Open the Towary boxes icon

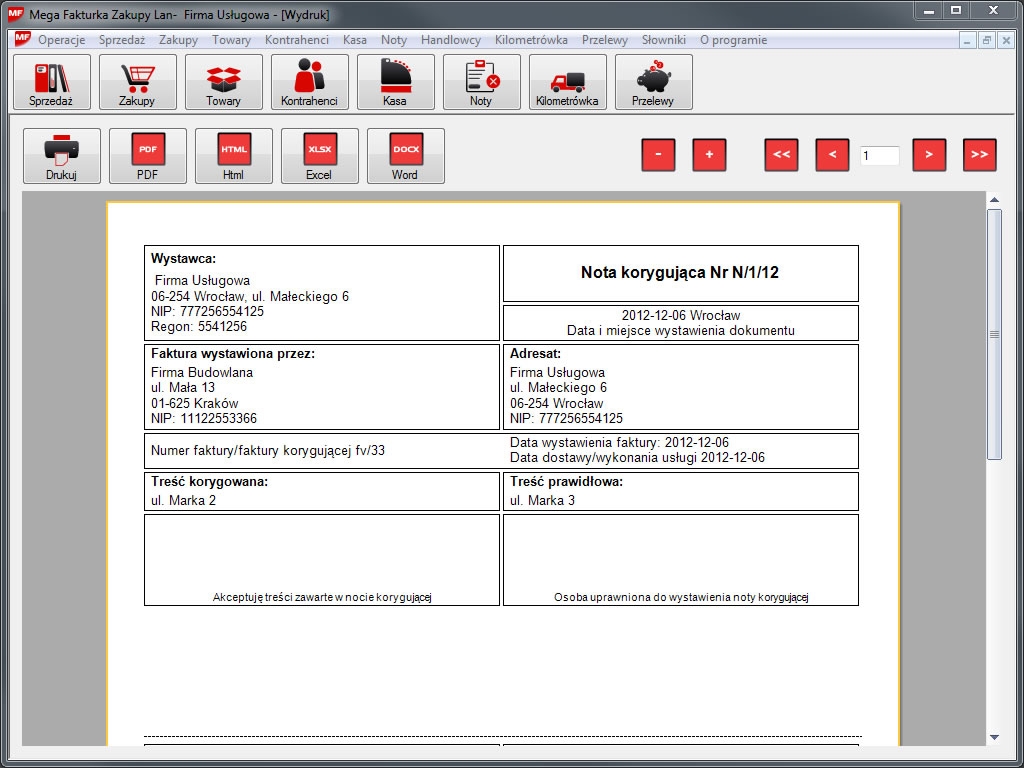224,82
